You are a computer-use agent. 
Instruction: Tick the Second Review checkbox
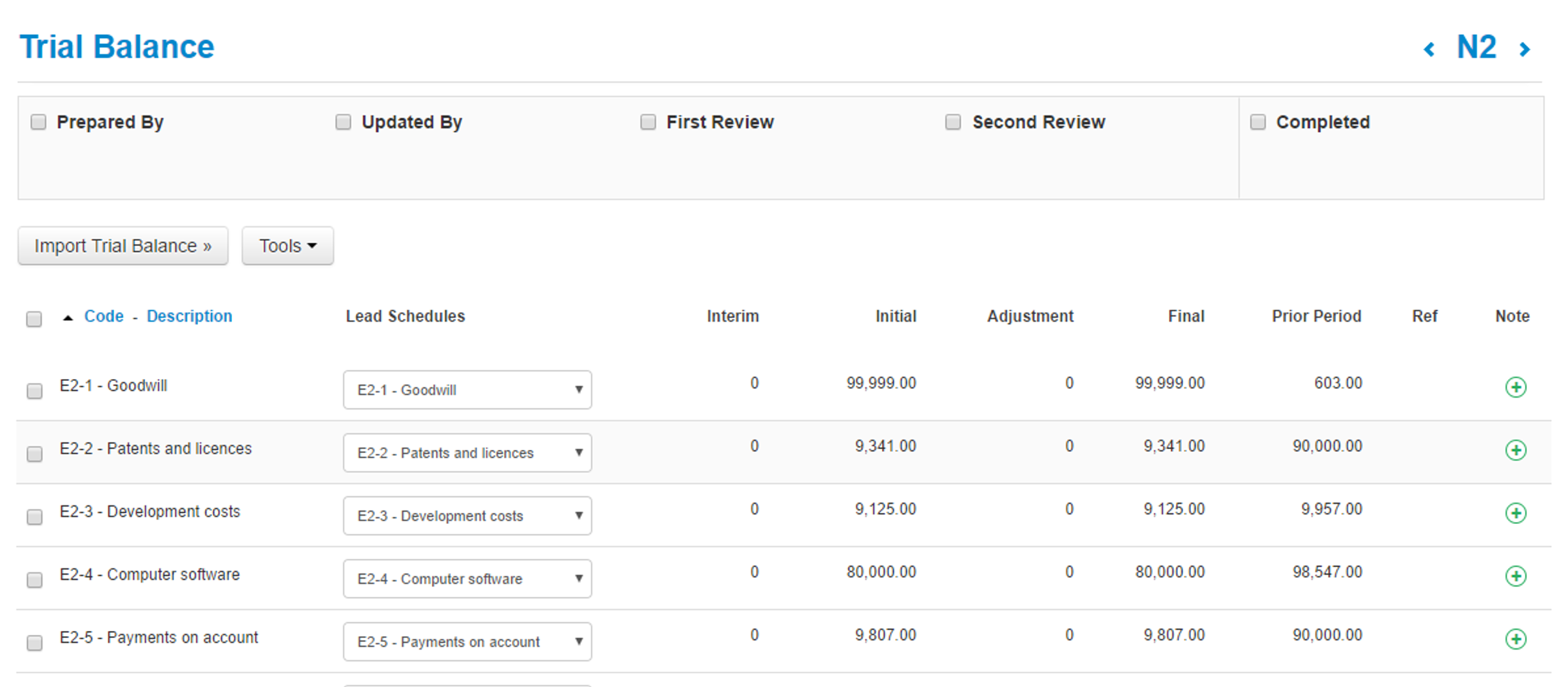(953, 122)
